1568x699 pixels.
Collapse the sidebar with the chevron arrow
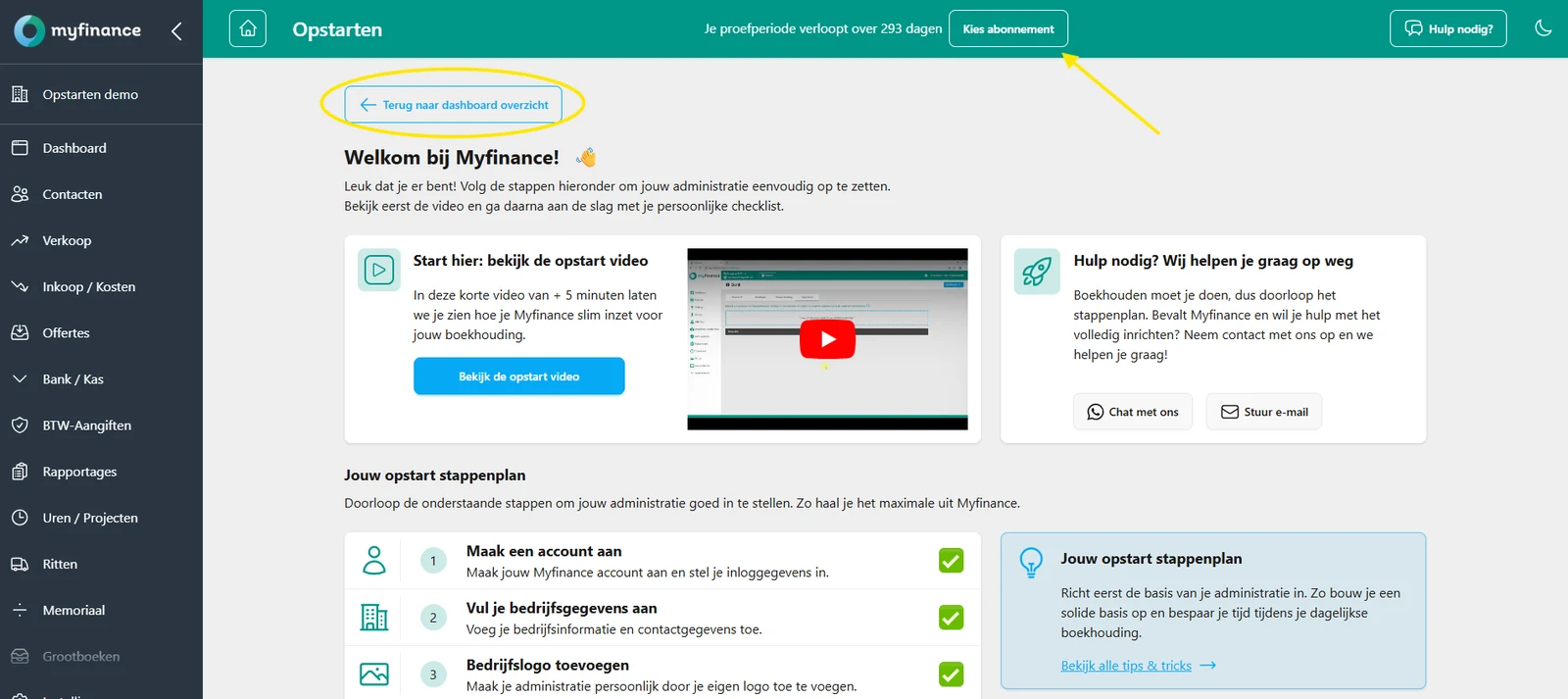pyautogui.click(x=176, y=31)
